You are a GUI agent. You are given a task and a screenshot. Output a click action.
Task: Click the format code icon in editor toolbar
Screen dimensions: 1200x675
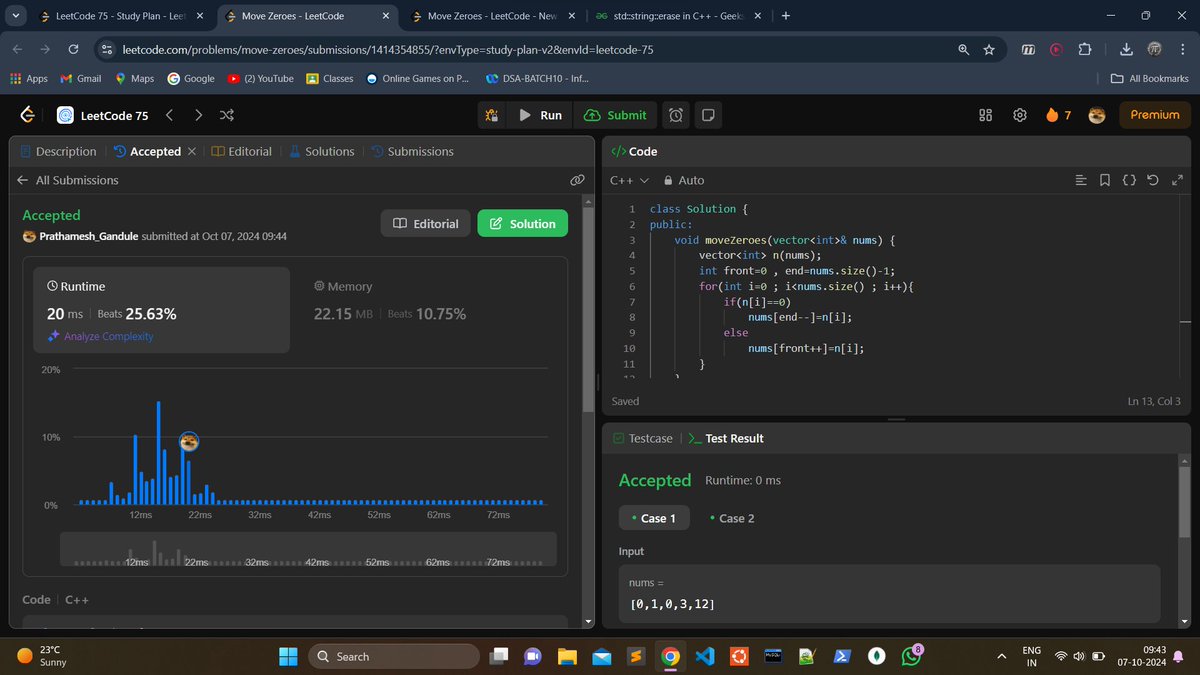pyautogui.click(x=1080, y=180)
